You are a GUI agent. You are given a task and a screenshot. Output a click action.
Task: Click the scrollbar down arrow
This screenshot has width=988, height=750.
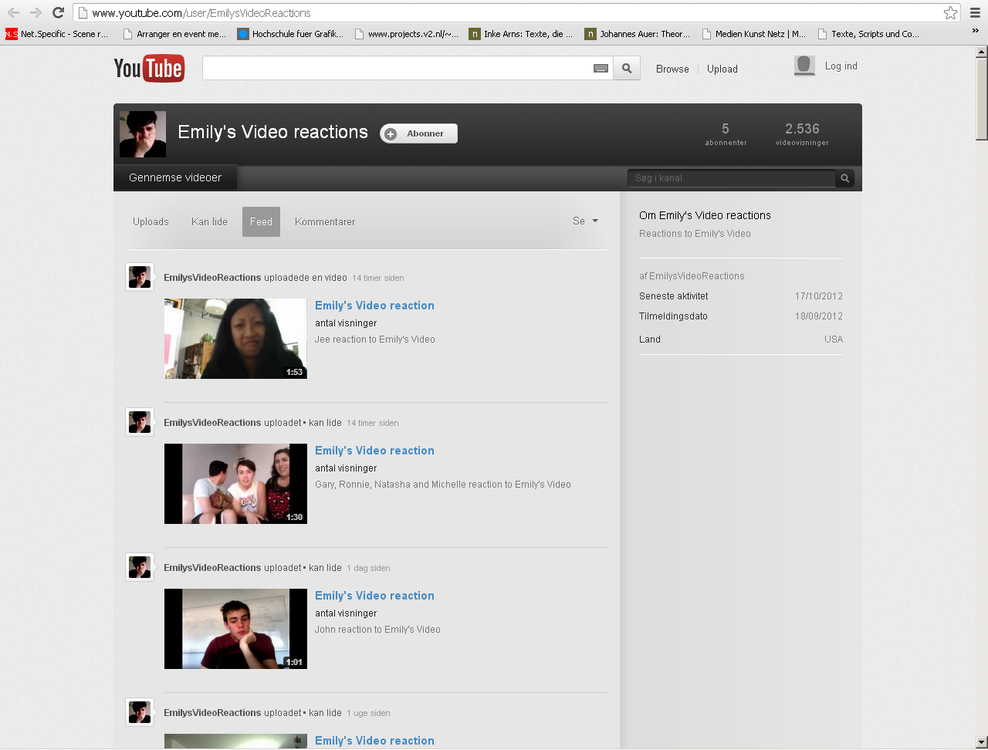982,742
